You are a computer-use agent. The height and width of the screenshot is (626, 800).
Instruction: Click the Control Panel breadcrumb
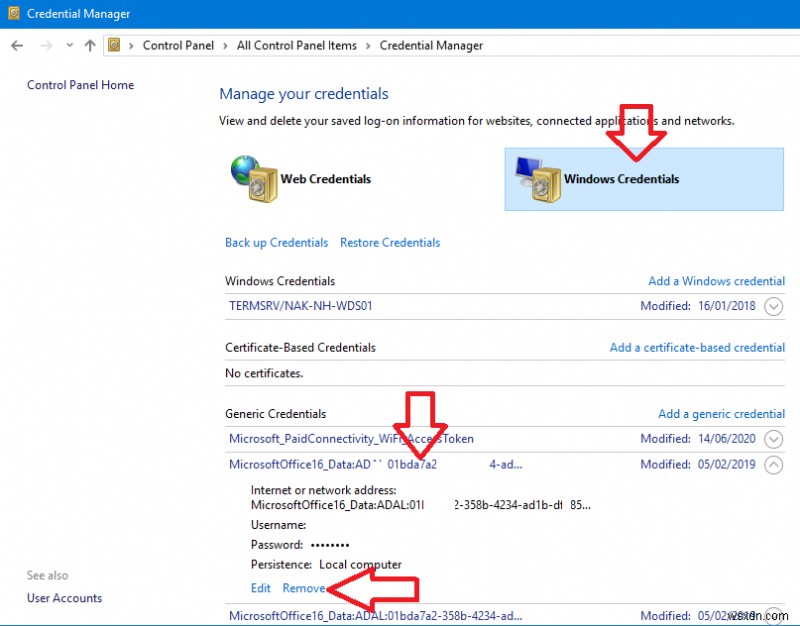[x=178, y=45]
